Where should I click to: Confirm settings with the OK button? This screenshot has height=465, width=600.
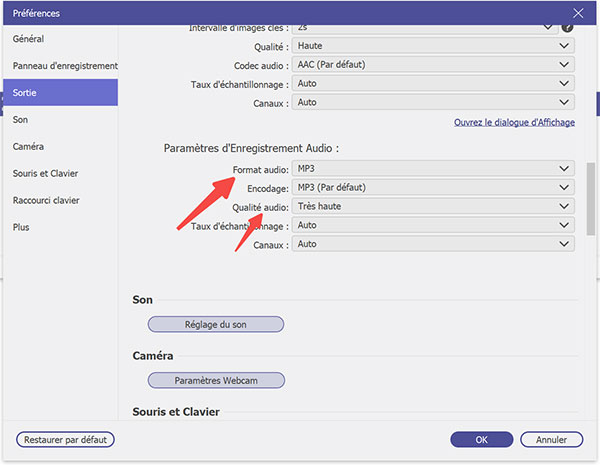[482, 439]
